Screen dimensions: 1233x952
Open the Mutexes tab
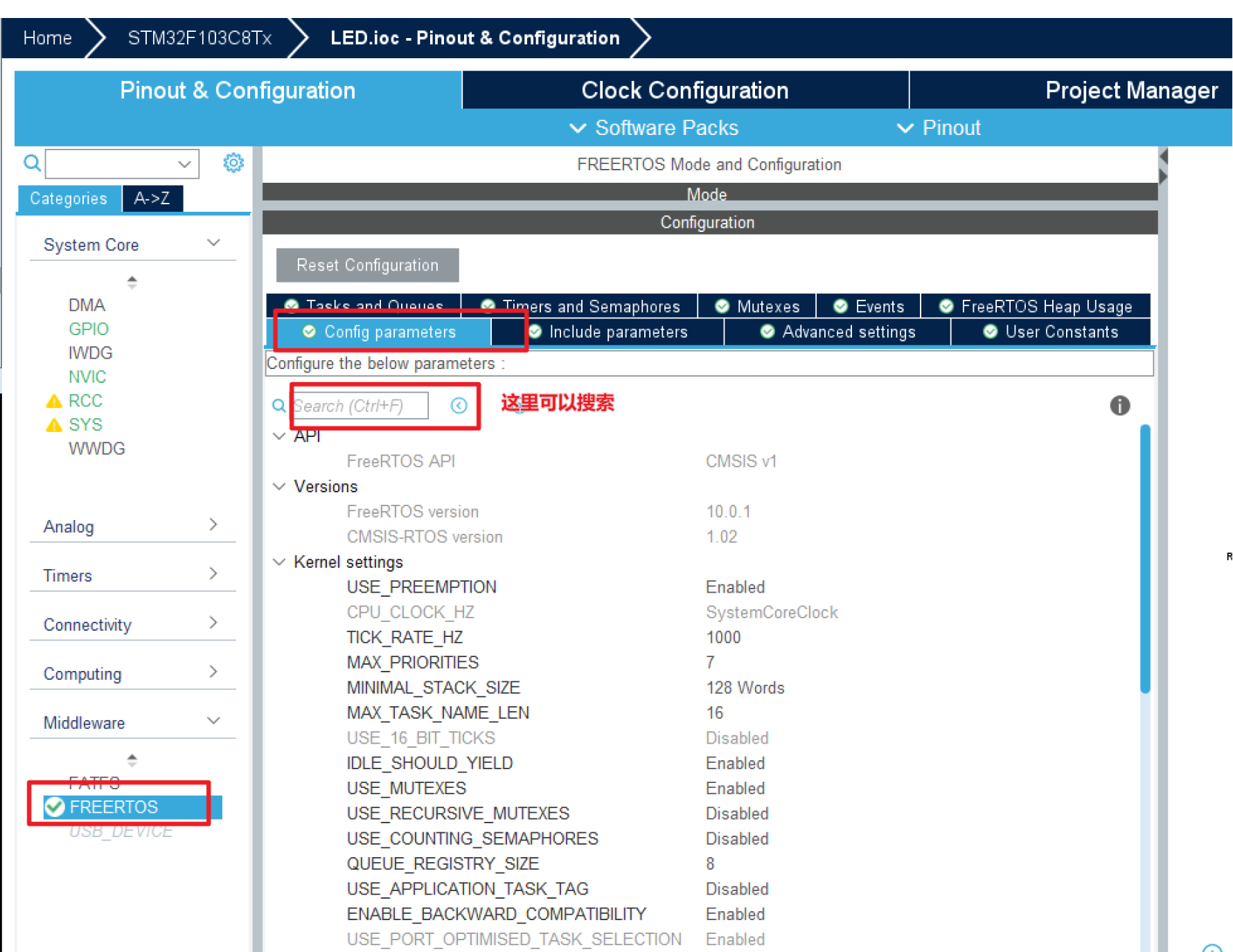coord(757,306)
